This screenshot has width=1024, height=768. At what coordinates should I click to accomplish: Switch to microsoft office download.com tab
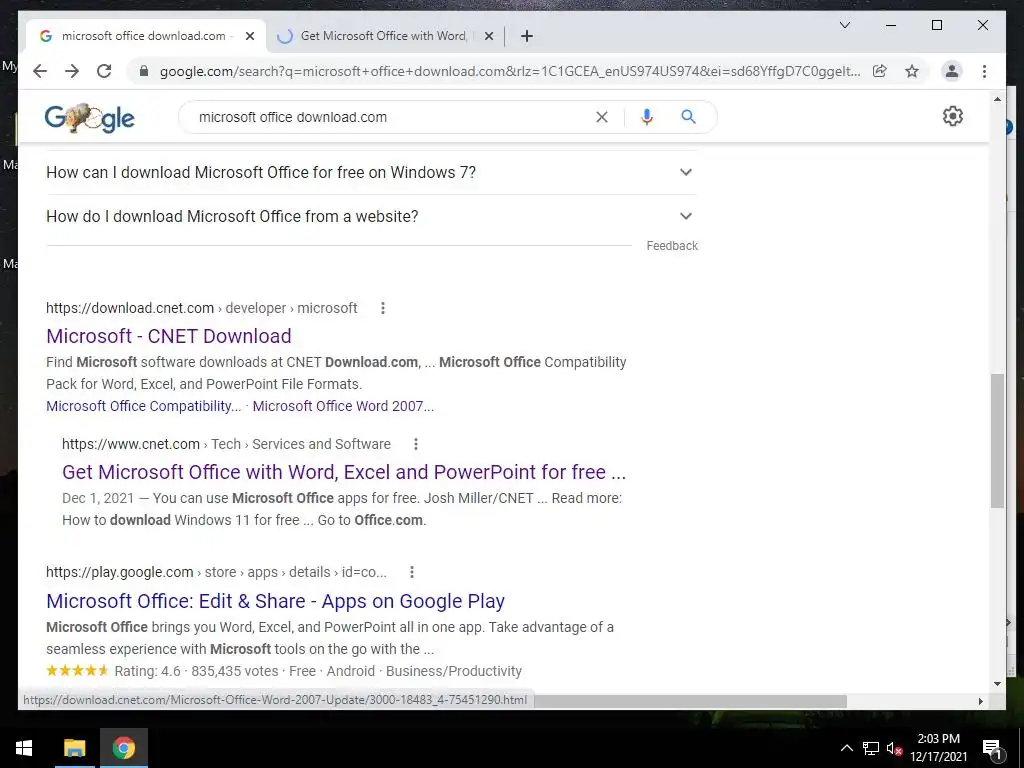(x=145, y=36)
